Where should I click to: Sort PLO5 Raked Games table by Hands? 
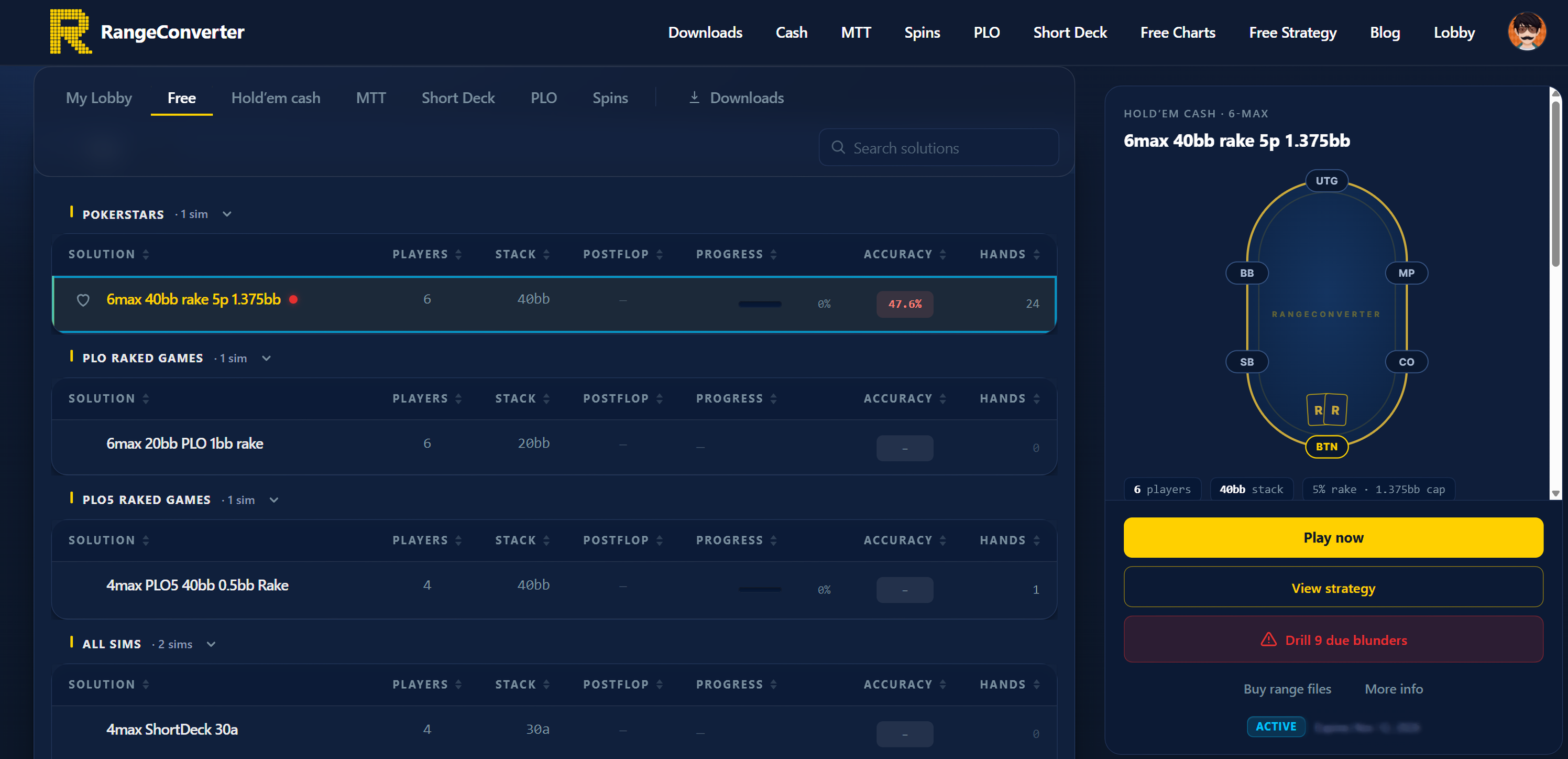(1009, 540)
